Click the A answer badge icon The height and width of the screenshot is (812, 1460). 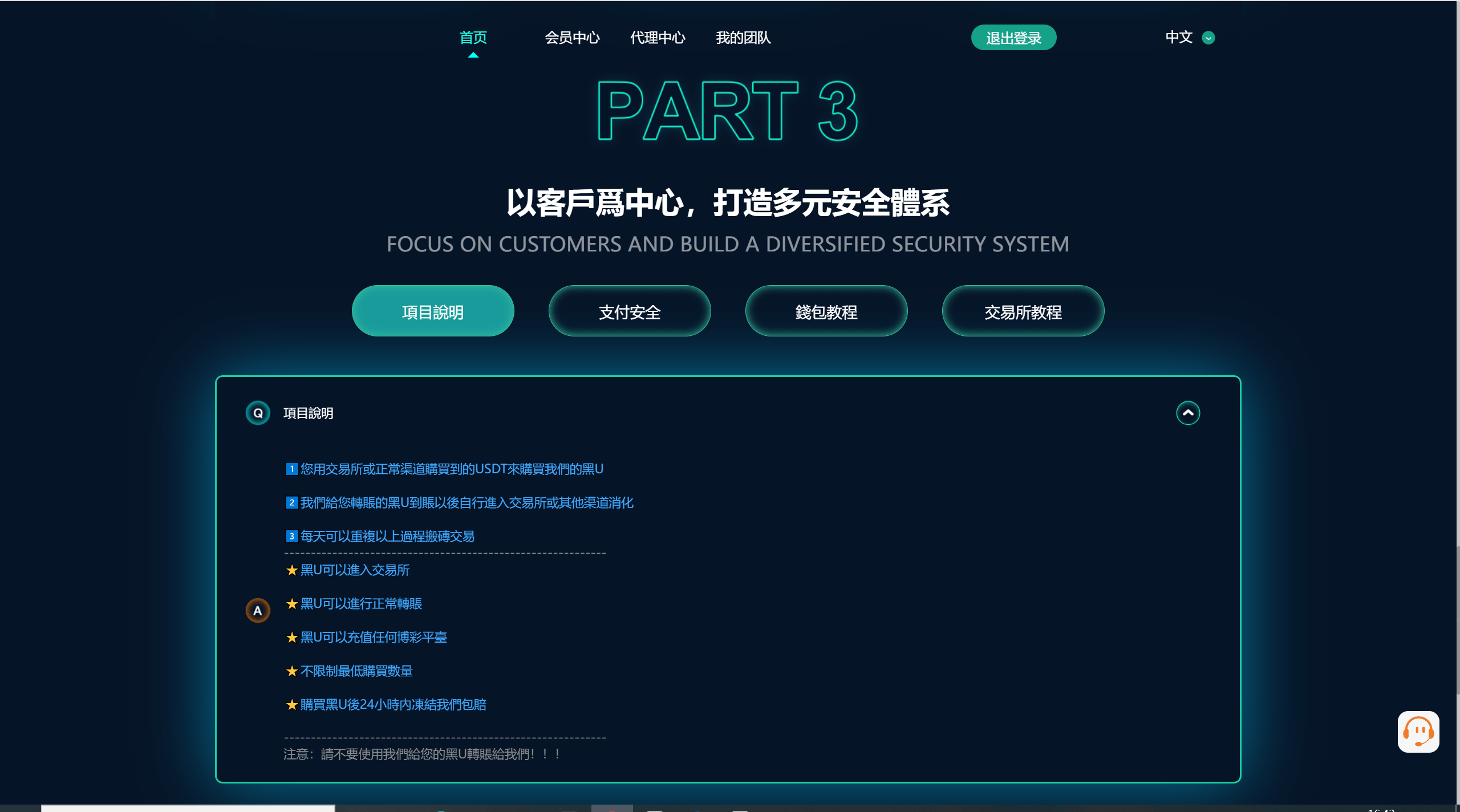pos(258,610)
